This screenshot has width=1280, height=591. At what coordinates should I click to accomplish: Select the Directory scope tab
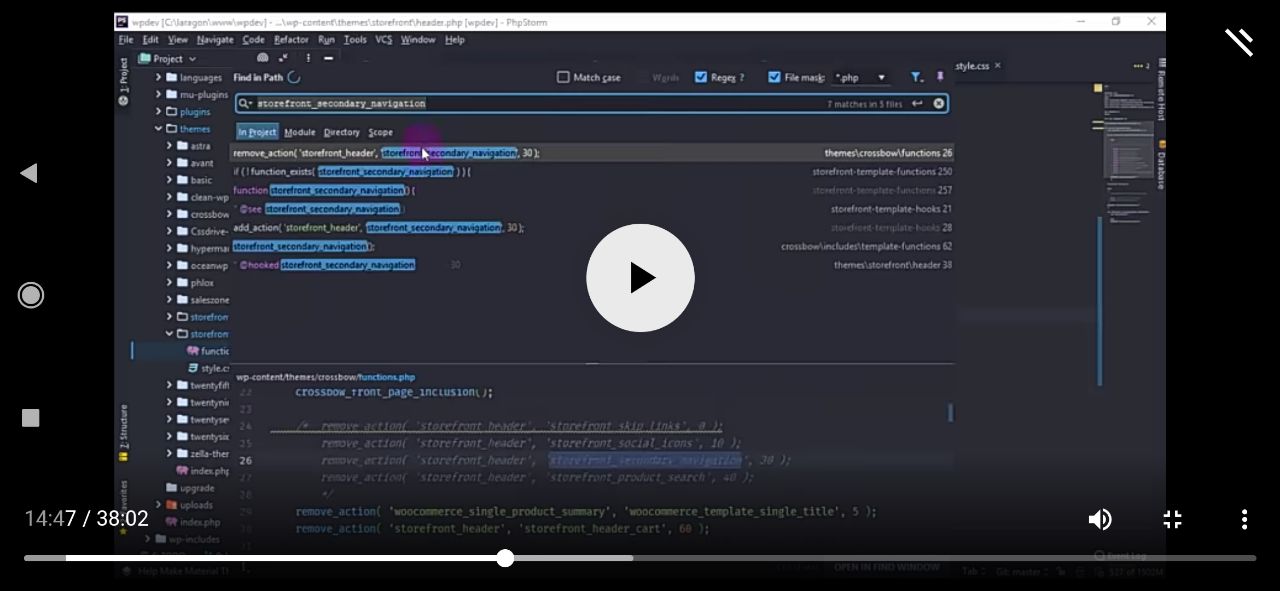point(342,132)
